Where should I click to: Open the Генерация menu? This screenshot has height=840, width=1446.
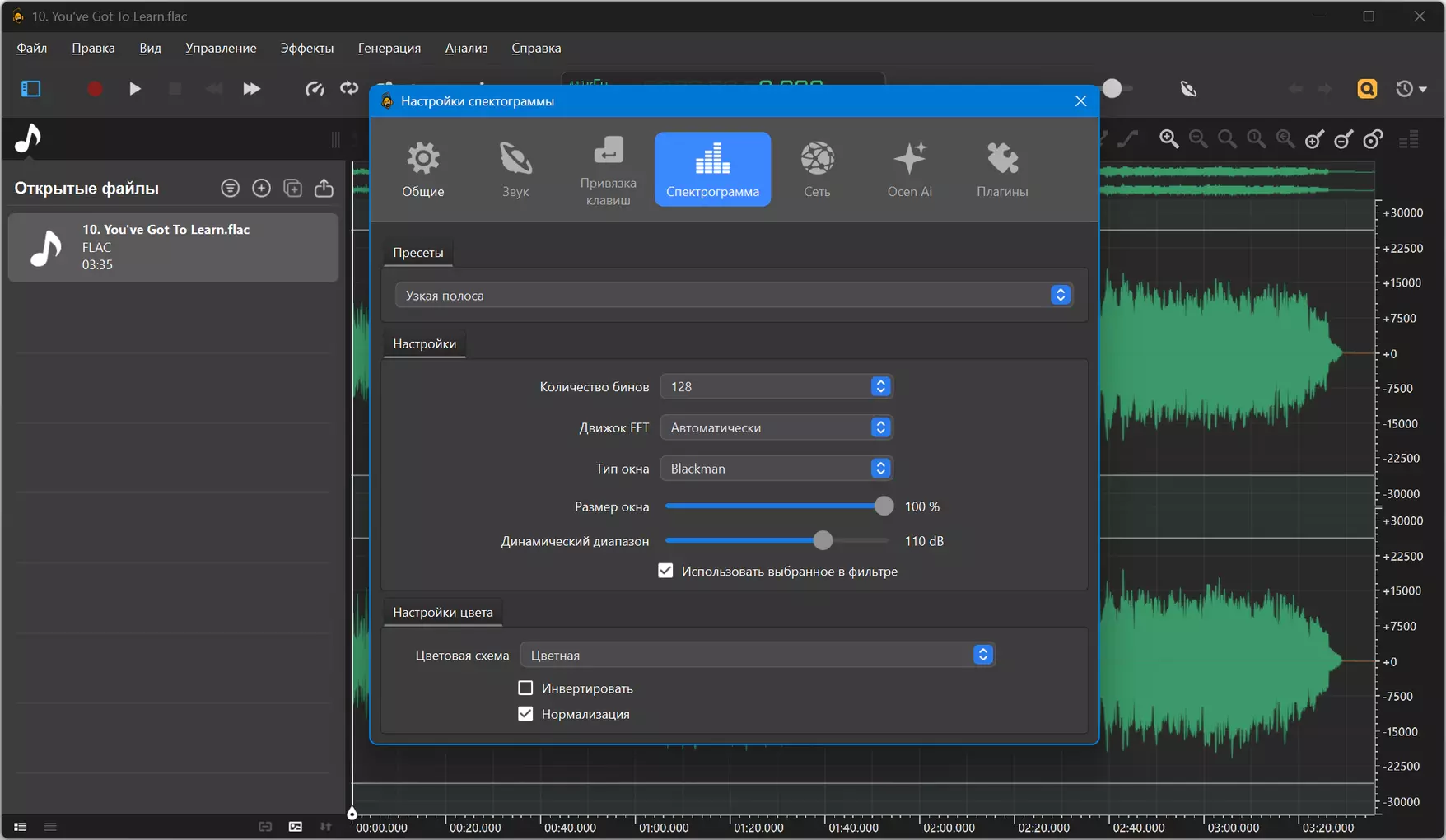coord(389,48)
